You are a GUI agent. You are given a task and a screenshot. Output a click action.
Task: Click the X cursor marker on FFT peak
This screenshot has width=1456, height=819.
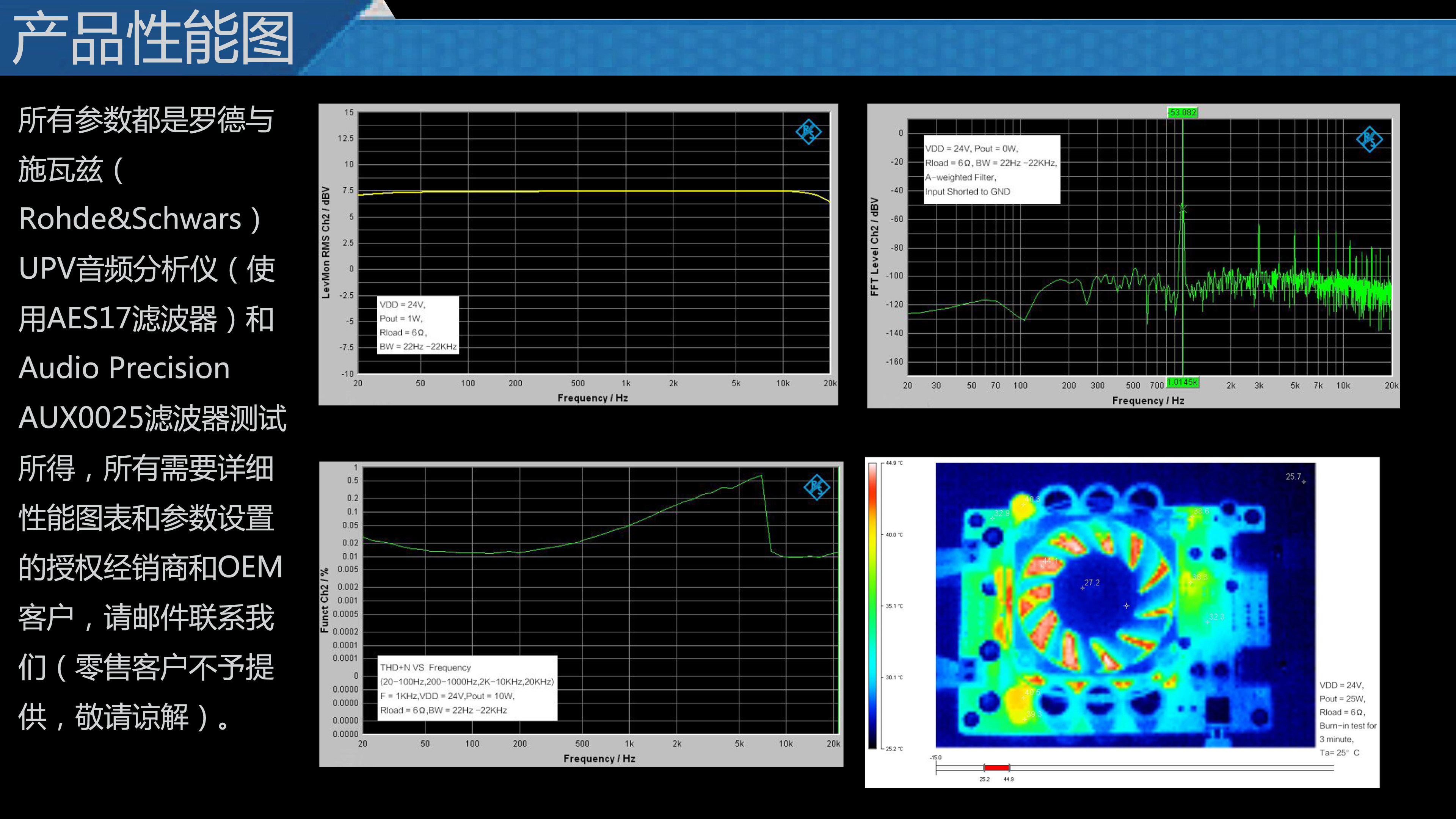tap(1183, 210)
